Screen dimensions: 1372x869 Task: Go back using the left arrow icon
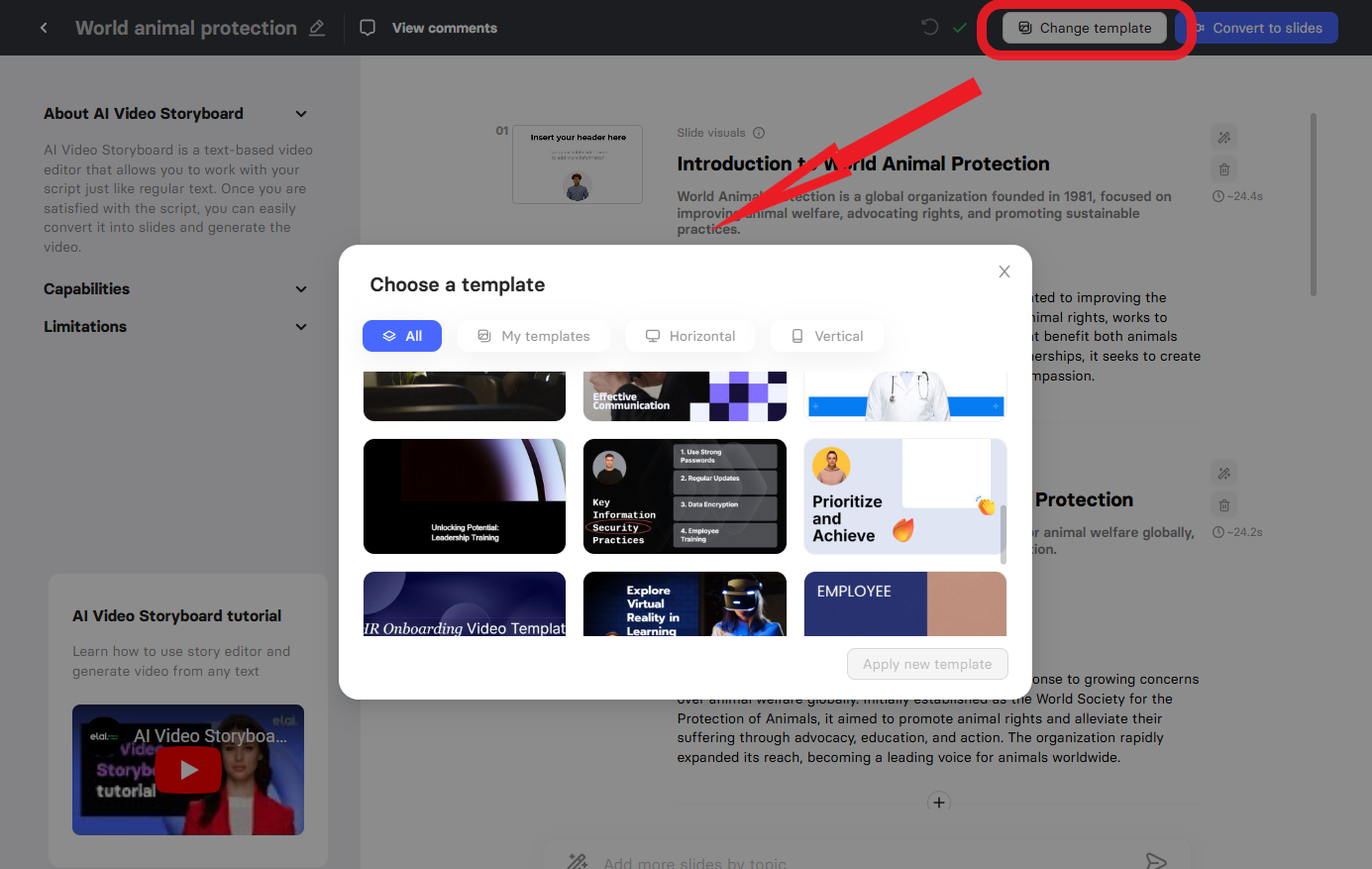(x=44, y=28)
